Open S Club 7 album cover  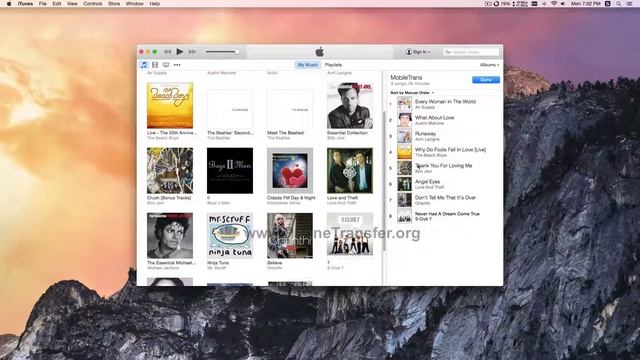click(x=350, y=234)
